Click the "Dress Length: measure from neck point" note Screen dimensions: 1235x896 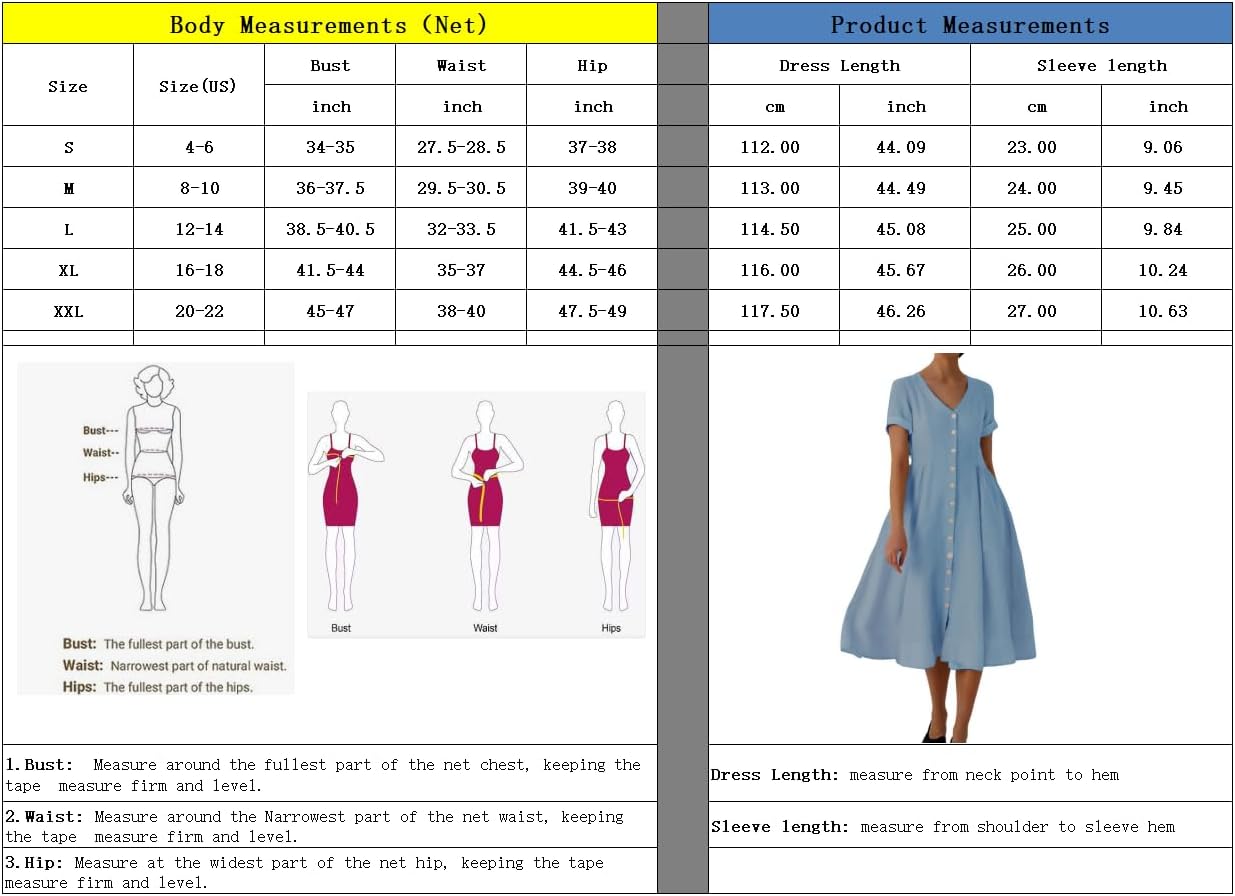point(915,775)
